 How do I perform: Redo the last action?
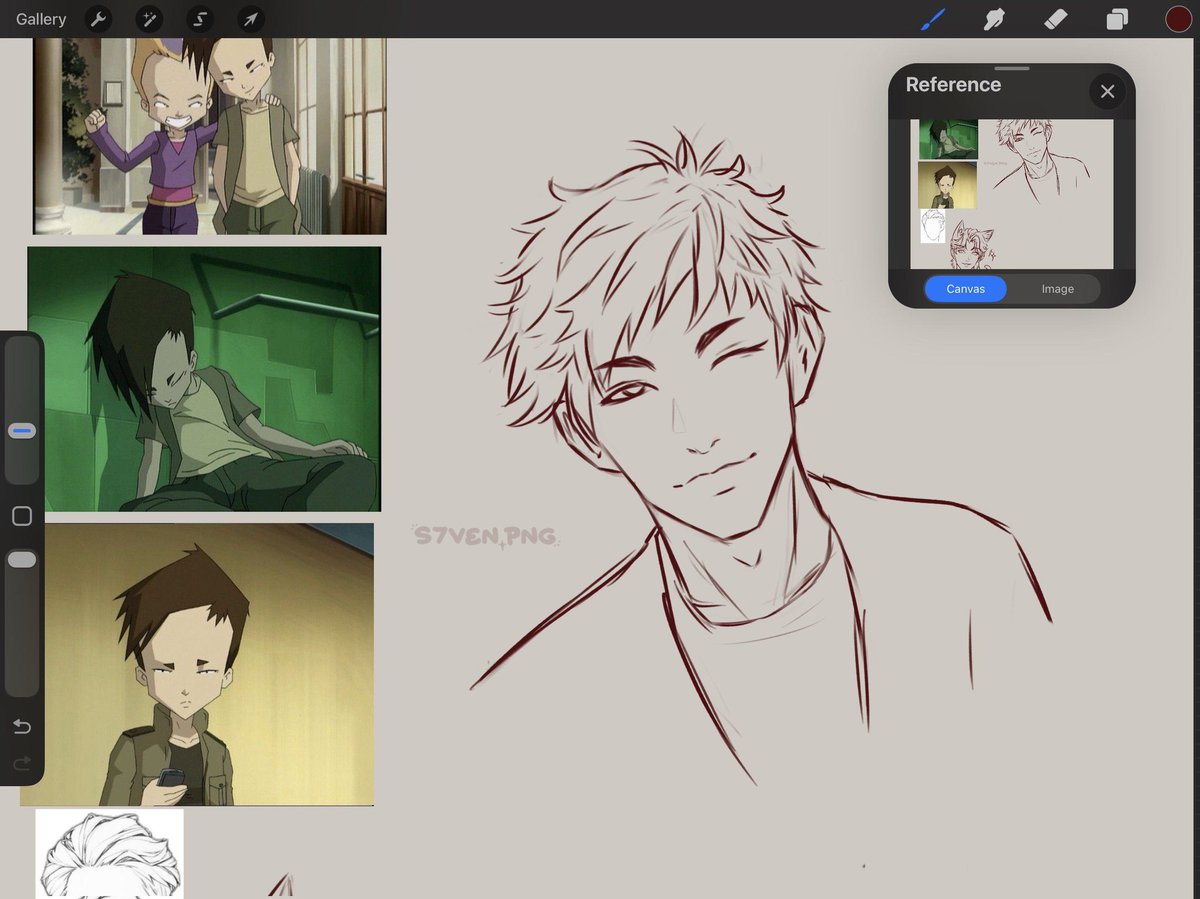click(x=22, y=765)
